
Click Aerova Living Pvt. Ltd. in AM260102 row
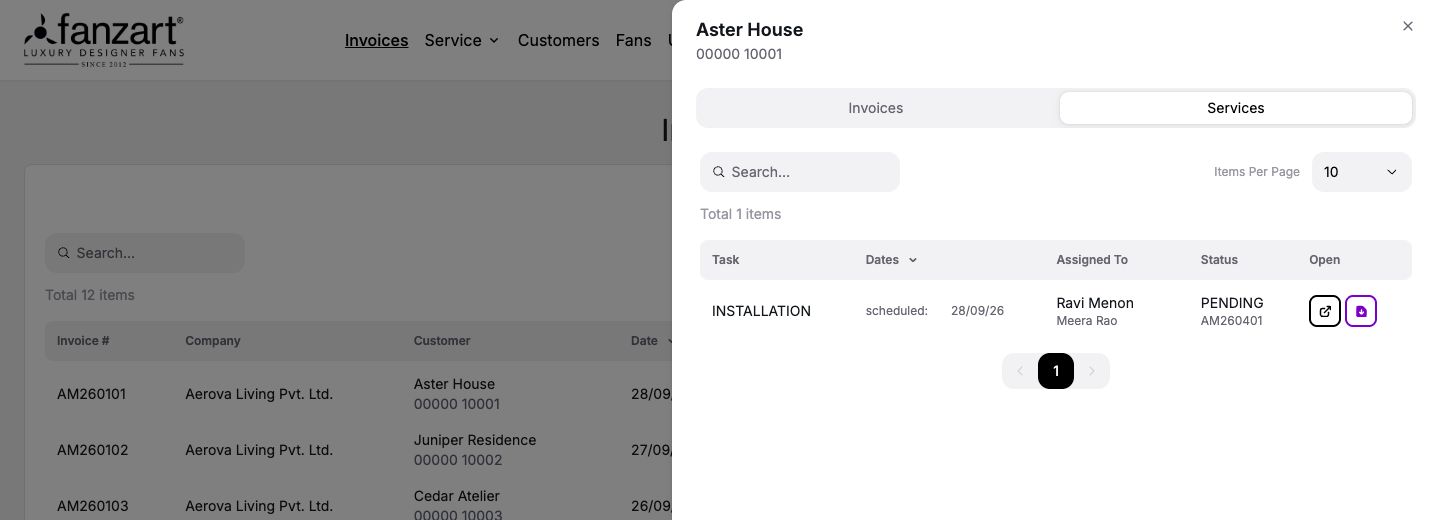(x=259, y=450)
